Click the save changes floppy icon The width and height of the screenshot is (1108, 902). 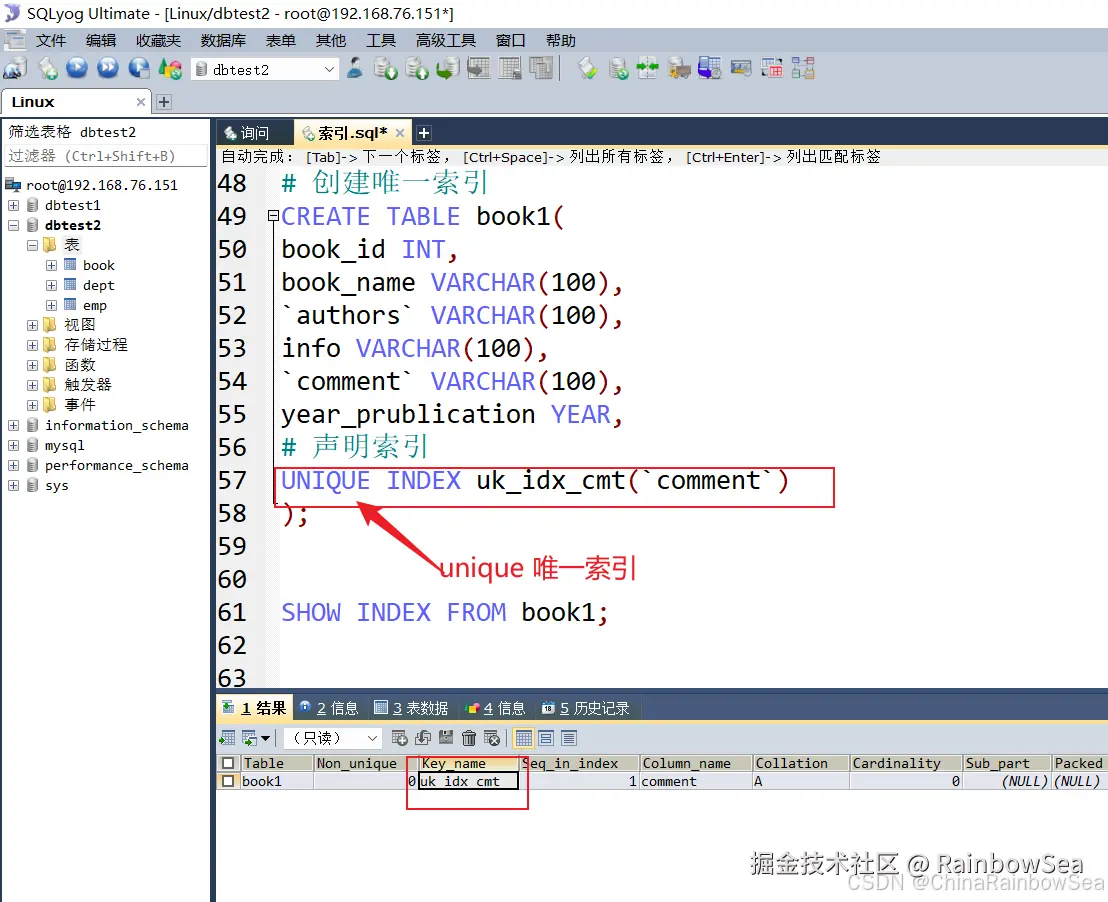[x=446, y=738]
